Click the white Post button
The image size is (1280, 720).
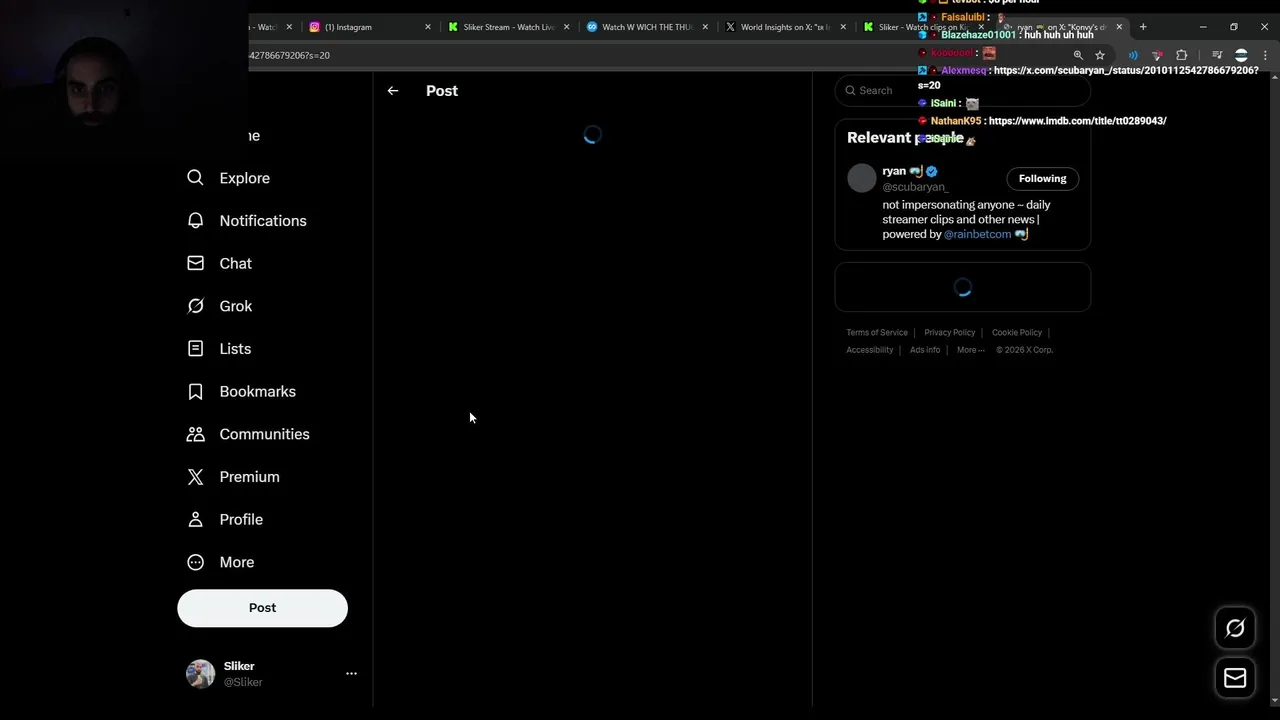(262, 608)
